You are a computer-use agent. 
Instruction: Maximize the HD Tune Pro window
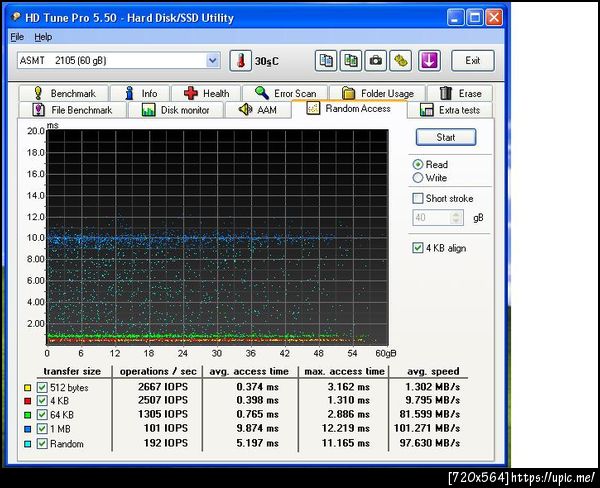point(475,18)
